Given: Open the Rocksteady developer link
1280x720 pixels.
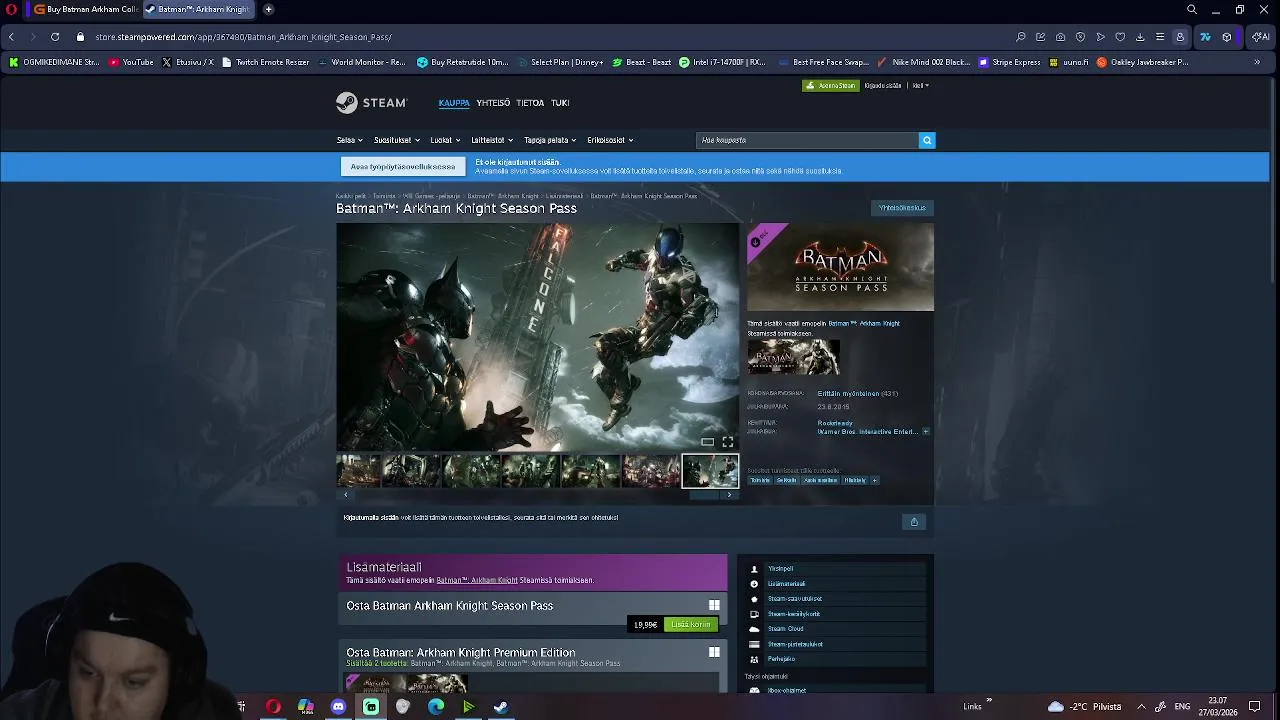Looking at the screenshot, I should (x=835, y=423).
